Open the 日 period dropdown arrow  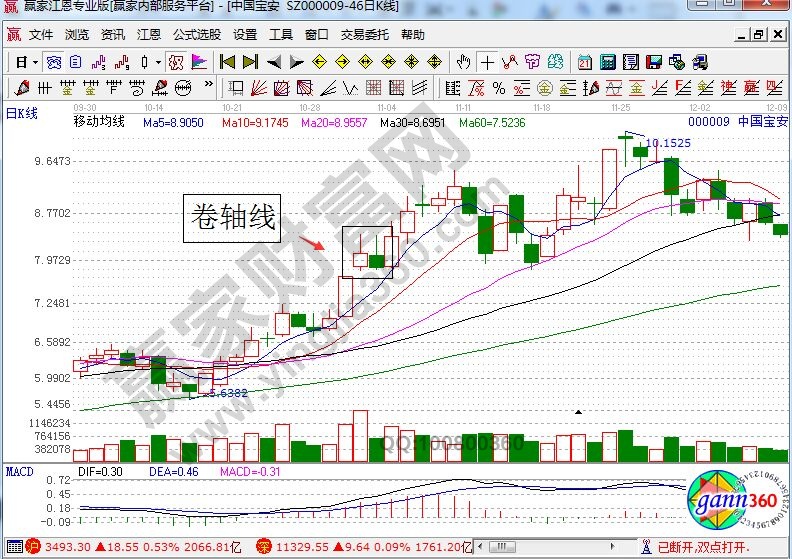click(x=34, y=62)
